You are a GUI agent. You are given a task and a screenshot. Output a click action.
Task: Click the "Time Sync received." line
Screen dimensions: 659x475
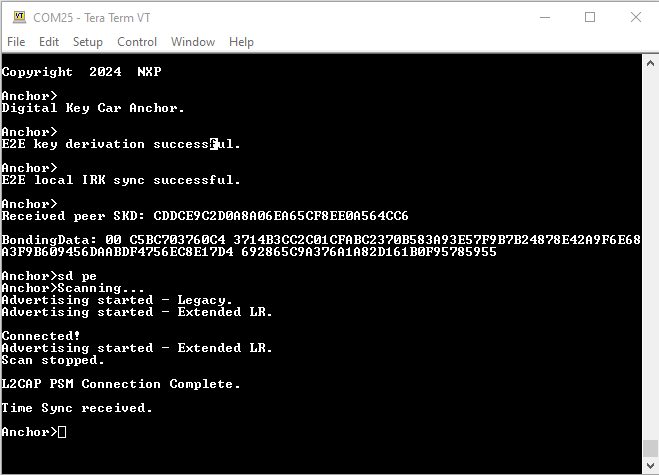77,408
